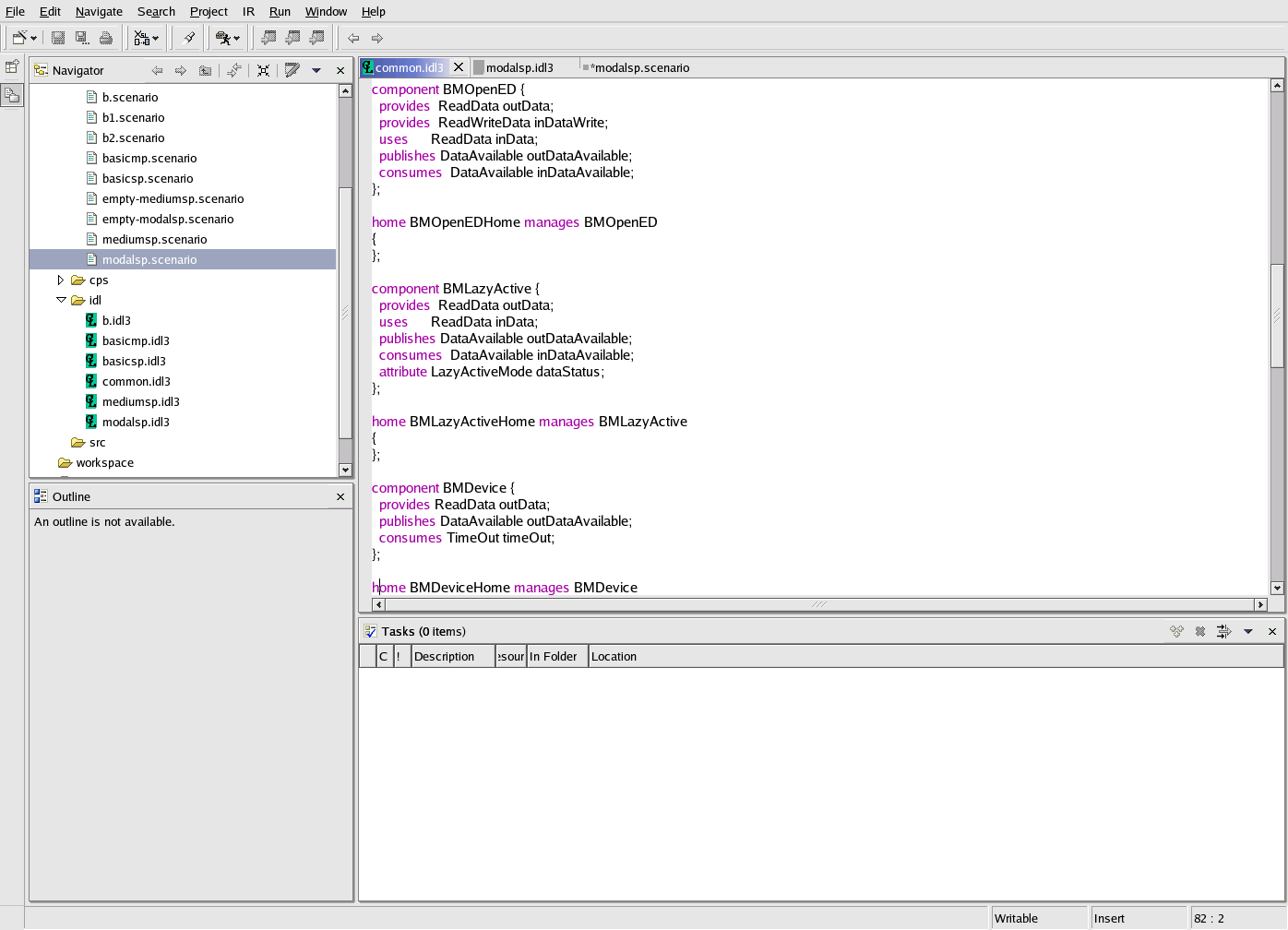Close the common.idl3 editor tab

point(459,67)
